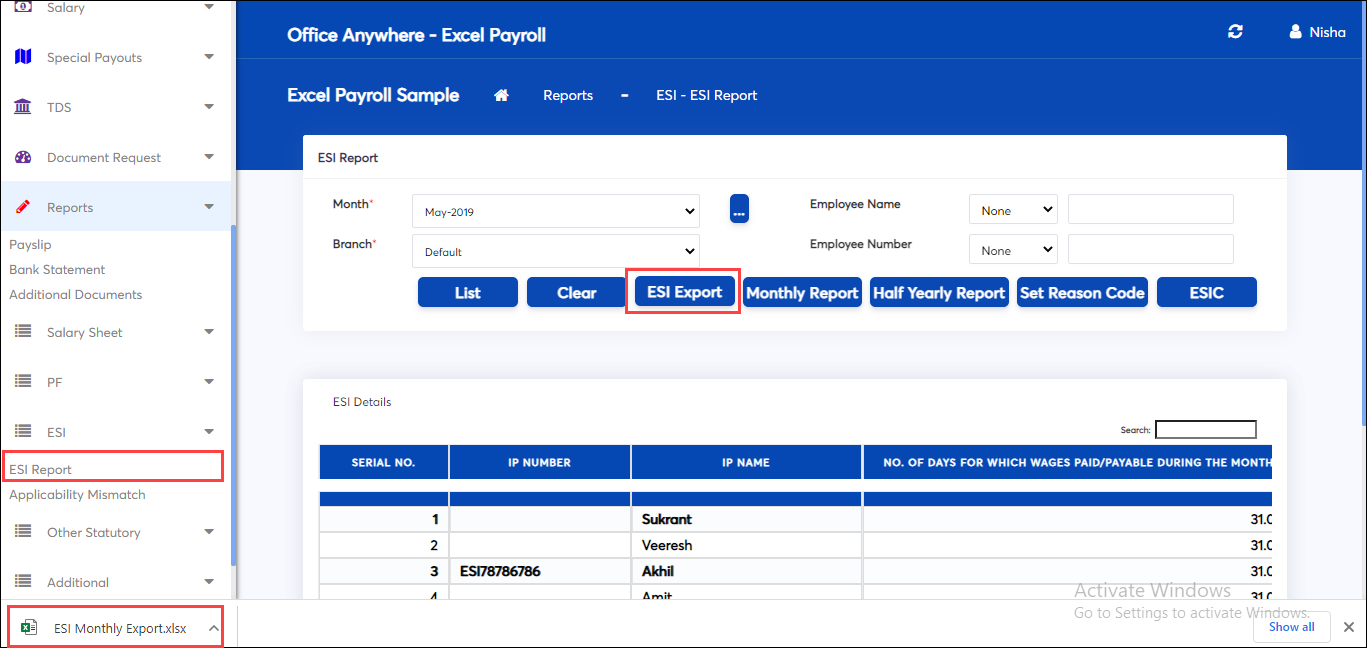
Task: Sort by SERIAL NO. column header
Action: tap(384, 462)
